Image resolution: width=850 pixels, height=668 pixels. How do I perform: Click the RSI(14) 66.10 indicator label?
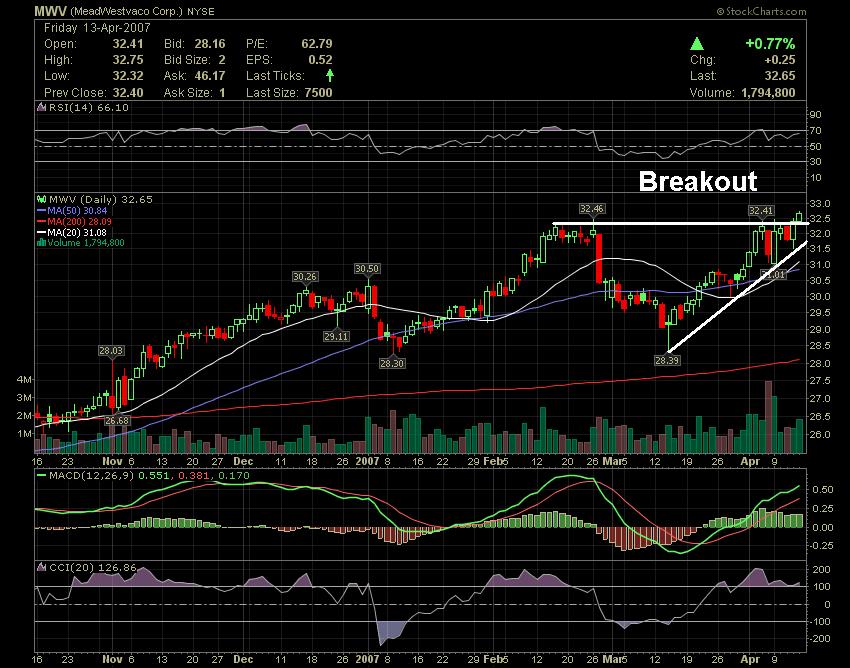click(89, 107)
